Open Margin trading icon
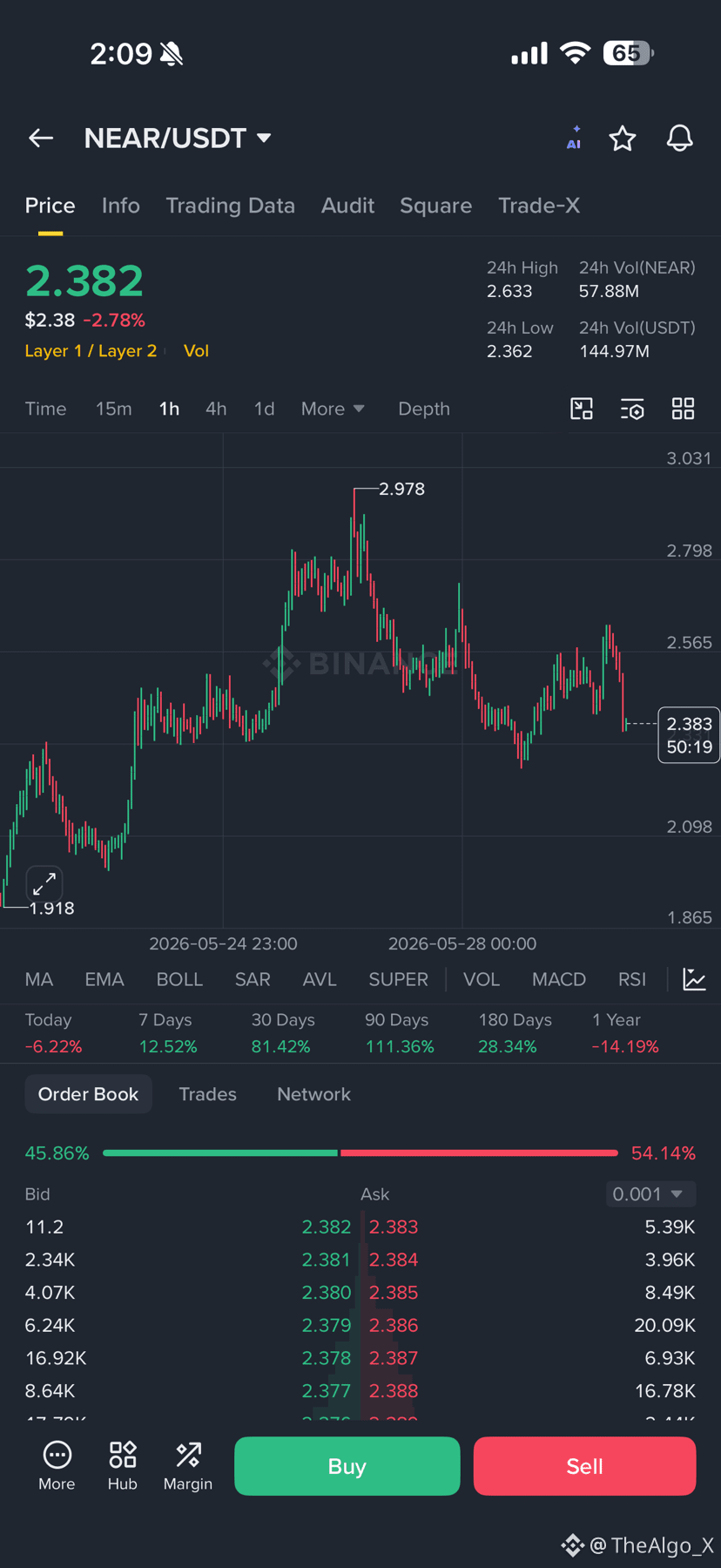721x1568 pixels. (188, 1466)
